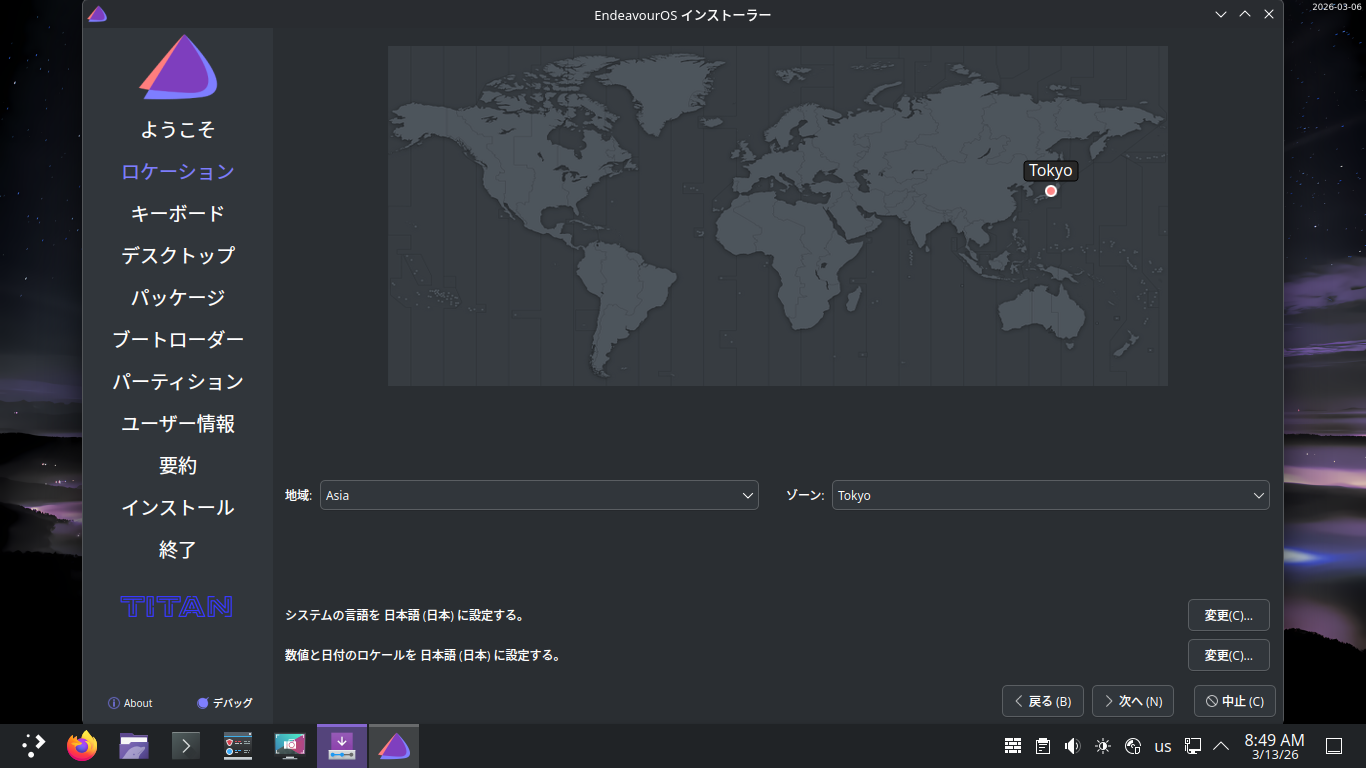
Task: Click the ブートローダー step in the sidebar
Action: (x=178, y=340)
